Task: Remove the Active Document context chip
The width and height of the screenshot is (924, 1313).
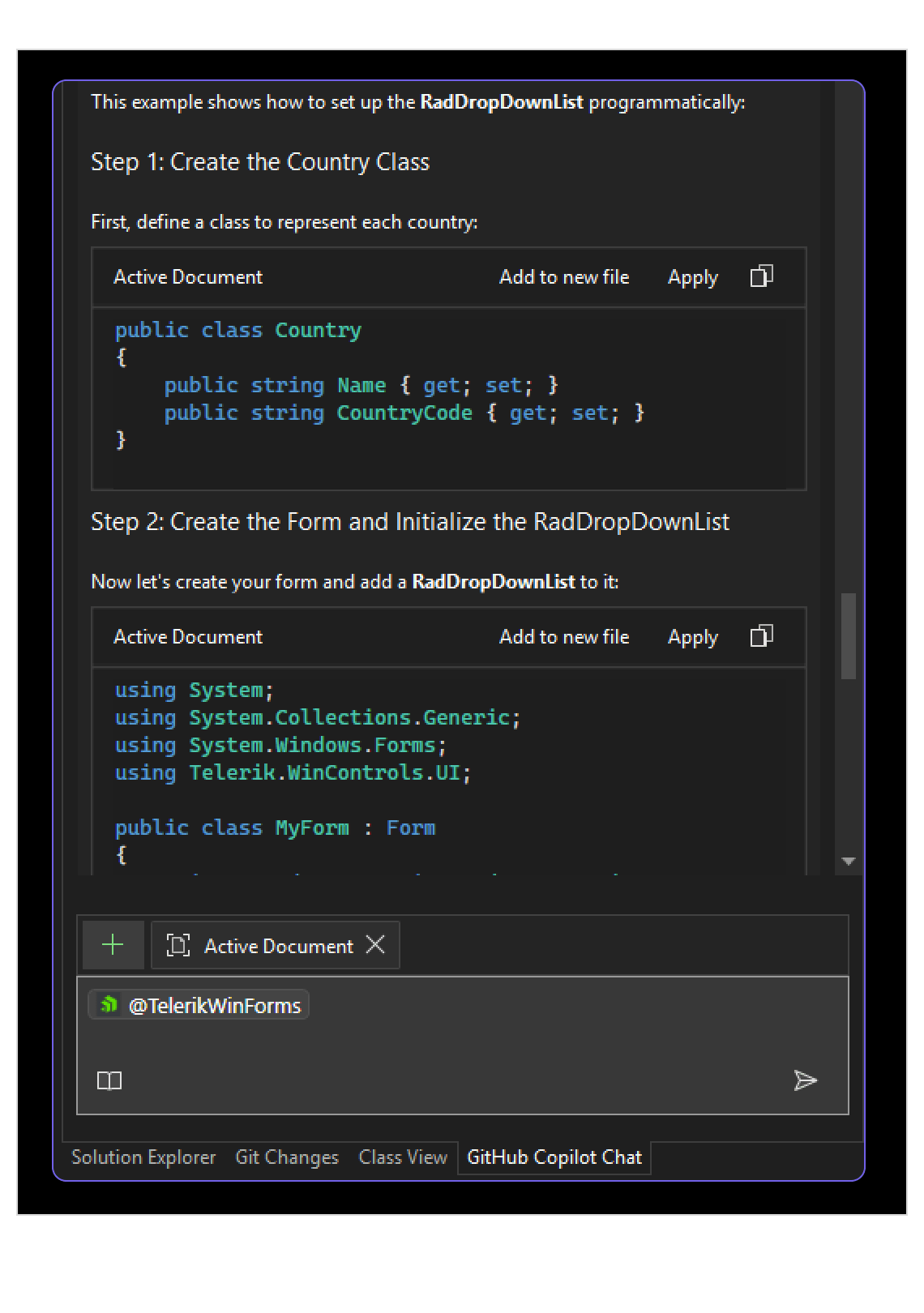Action: 375,945
